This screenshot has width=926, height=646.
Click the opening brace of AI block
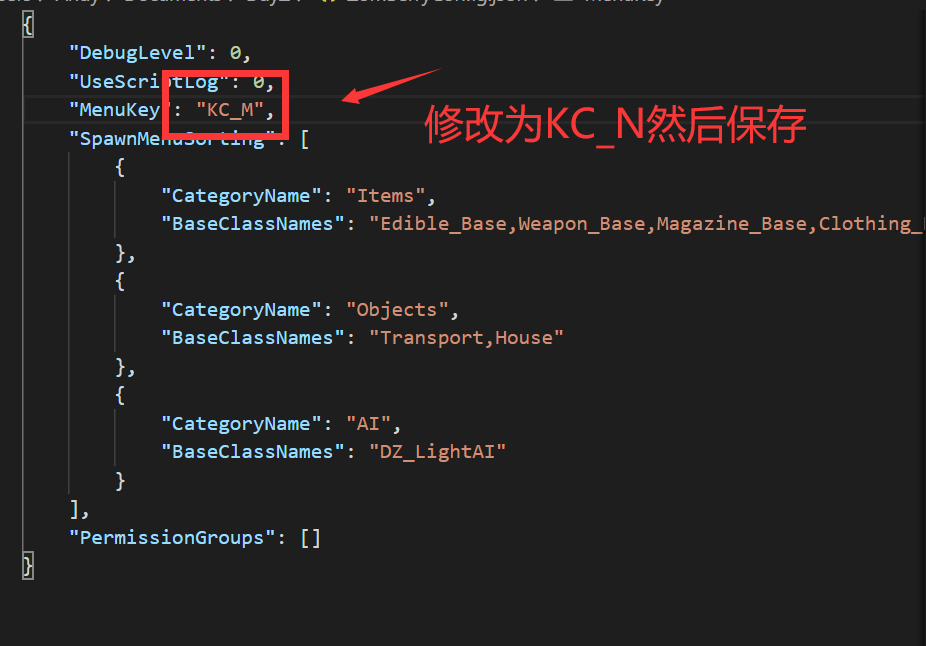pos(120,395)
